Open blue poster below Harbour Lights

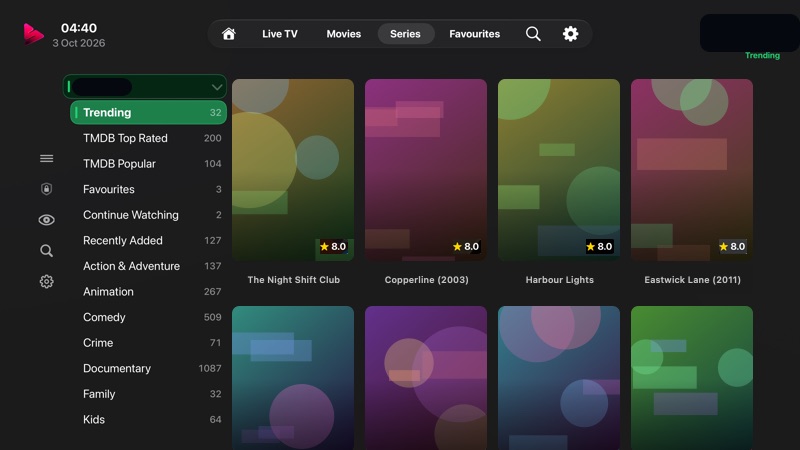pyautogui.click(x=559, y=378)
